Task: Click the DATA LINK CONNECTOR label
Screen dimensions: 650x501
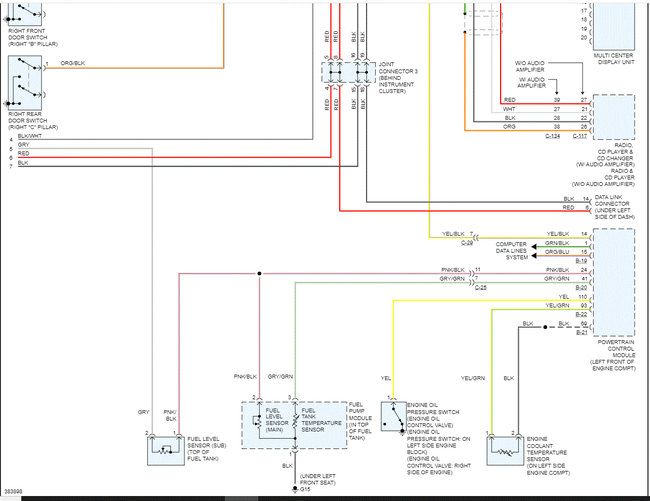Action: pyautogui.click(x=614, y=207)
